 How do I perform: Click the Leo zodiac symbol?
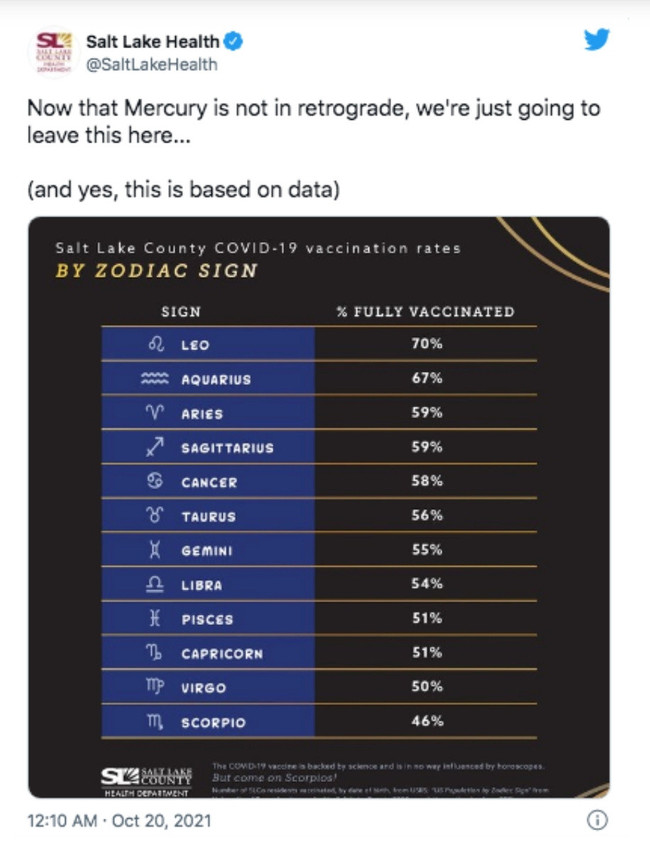155,344
